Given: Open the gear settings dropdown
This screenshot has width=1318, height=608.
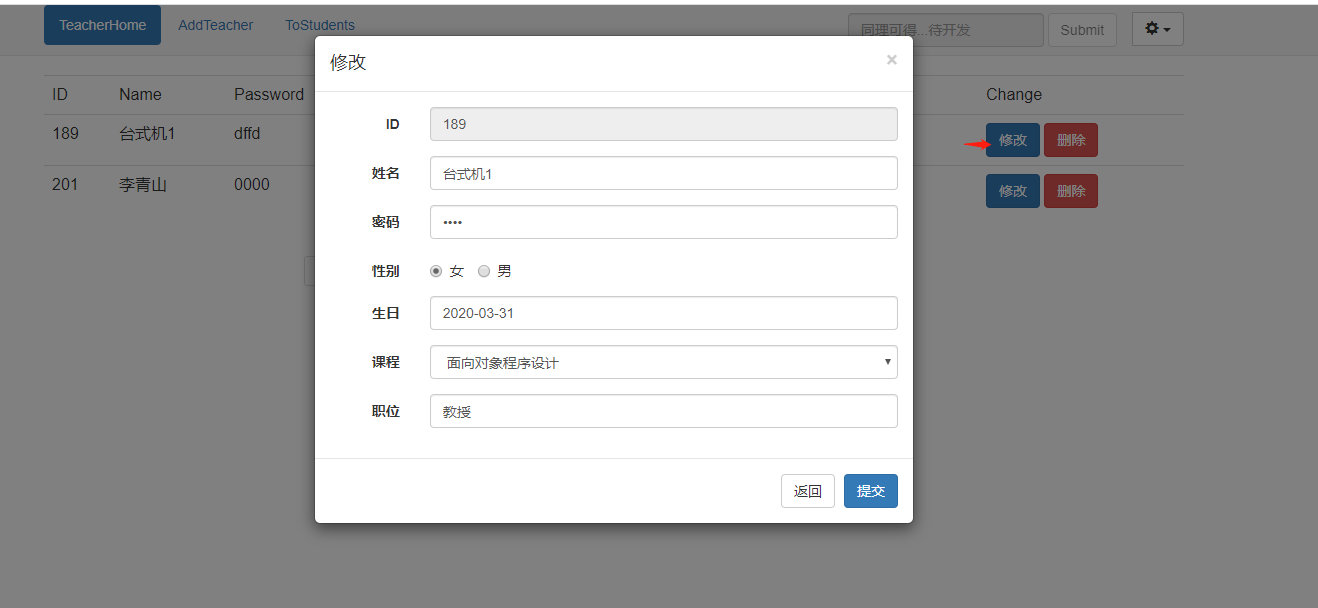Looking at the screenshot, I should [x=1157, y=29].
